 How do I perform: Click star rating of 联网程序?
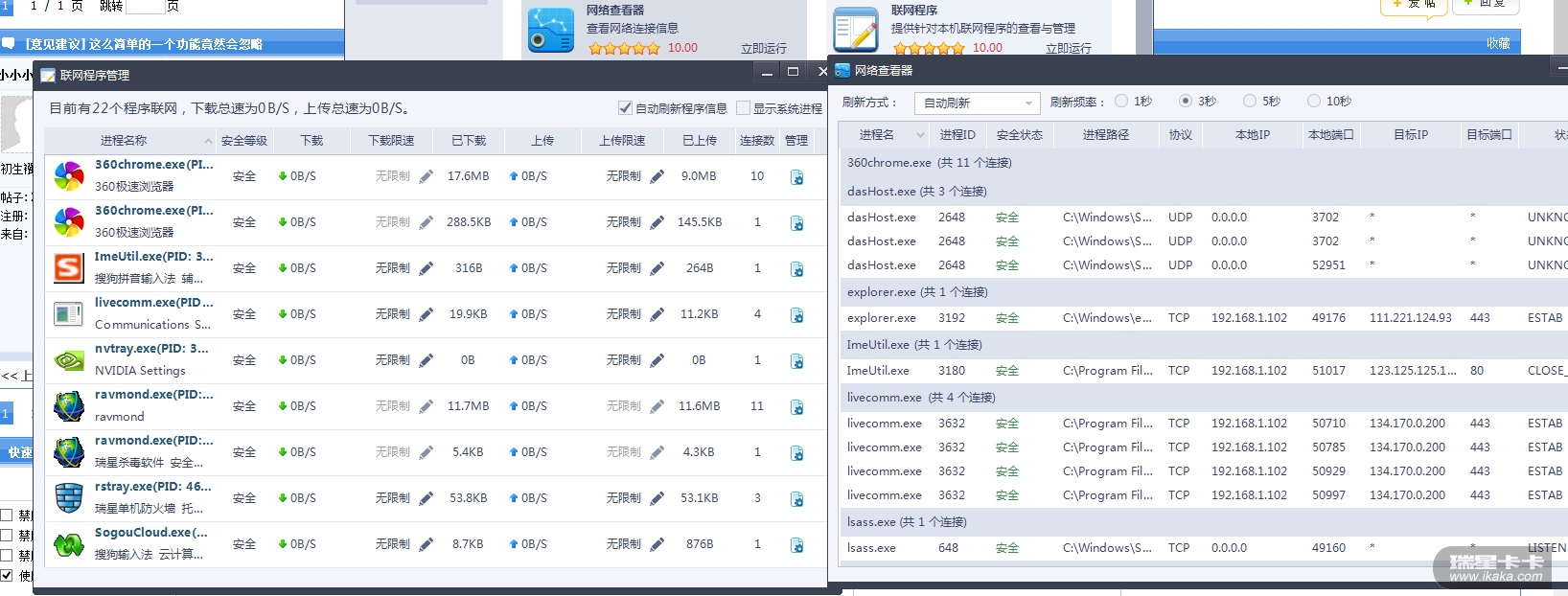(x=929, y=48)
